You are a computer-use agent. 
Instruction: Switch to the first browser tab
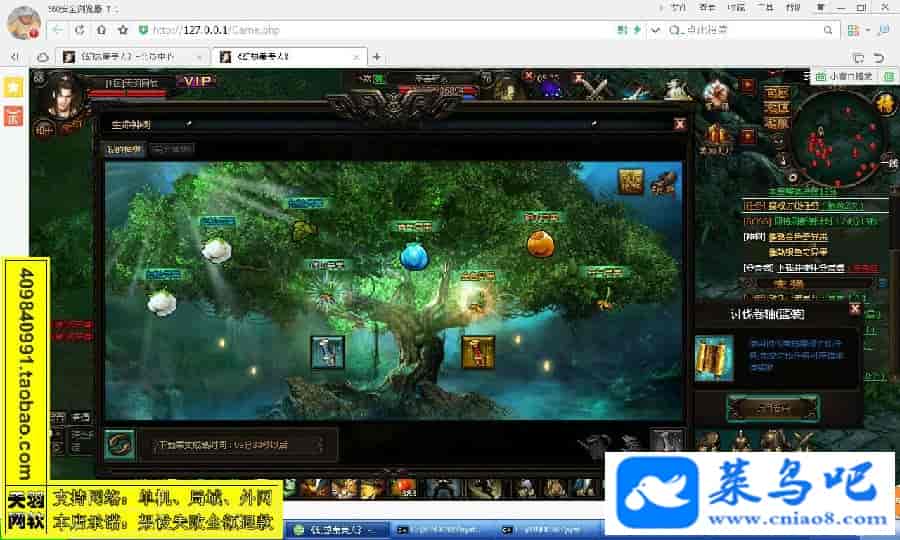pos(132,57)
